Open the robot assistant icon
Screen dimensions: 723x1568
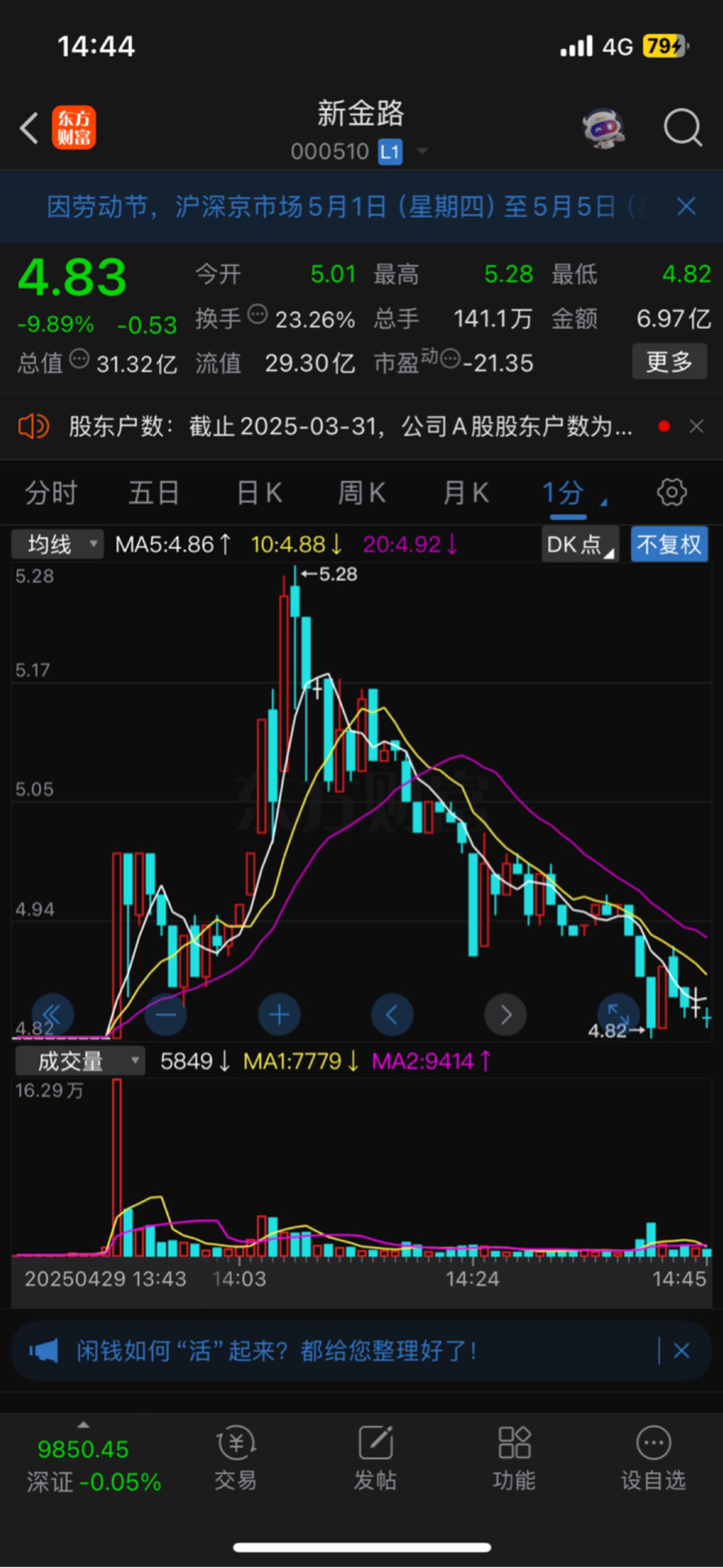click(603, 127)
